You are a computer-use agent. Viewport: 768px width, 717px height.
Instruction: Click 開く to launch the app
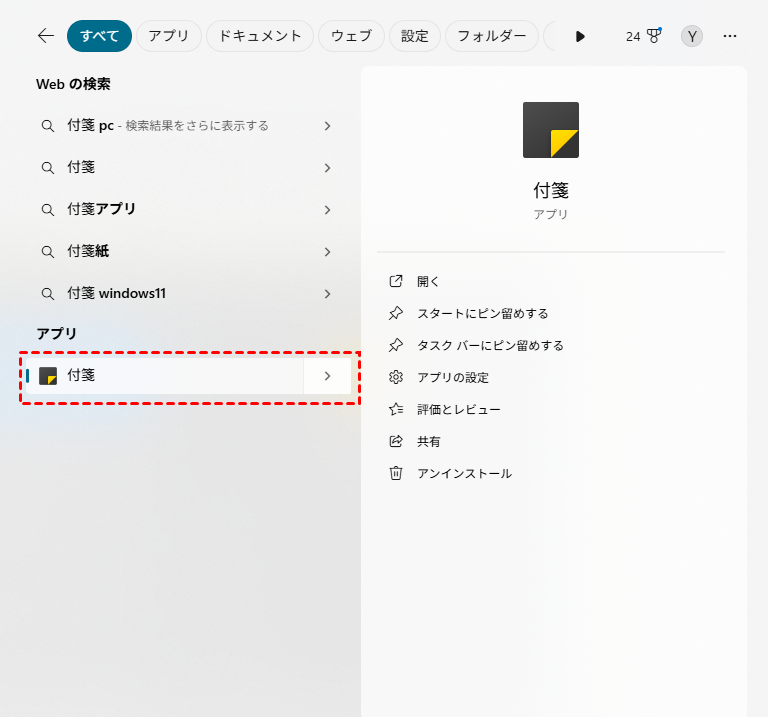coord(428,281)
